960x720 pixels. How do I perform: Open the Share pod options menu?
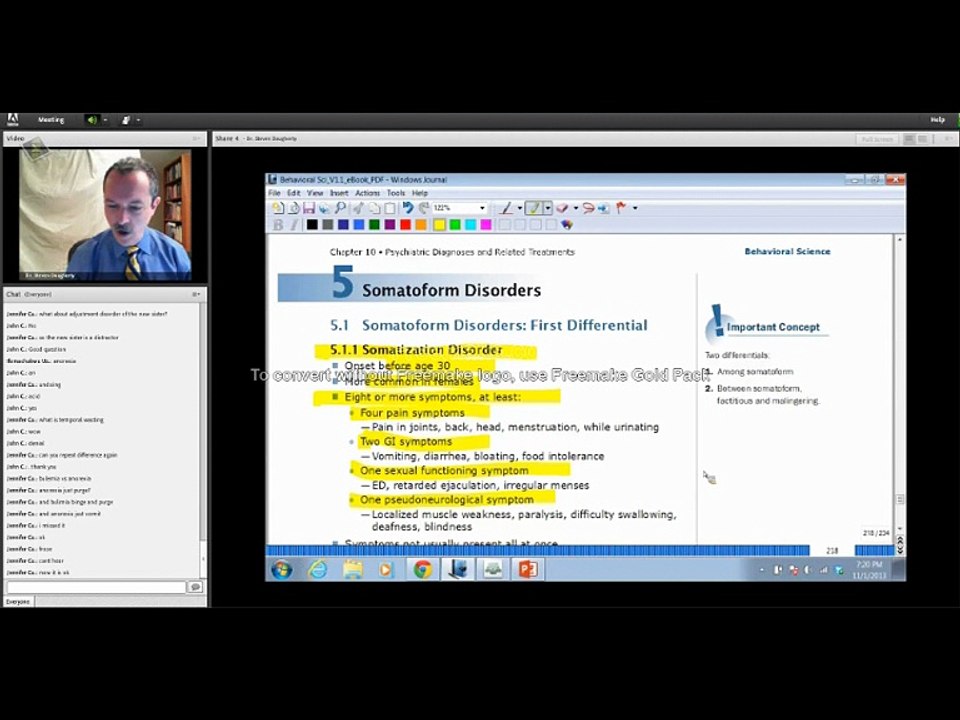click(948, 139)
